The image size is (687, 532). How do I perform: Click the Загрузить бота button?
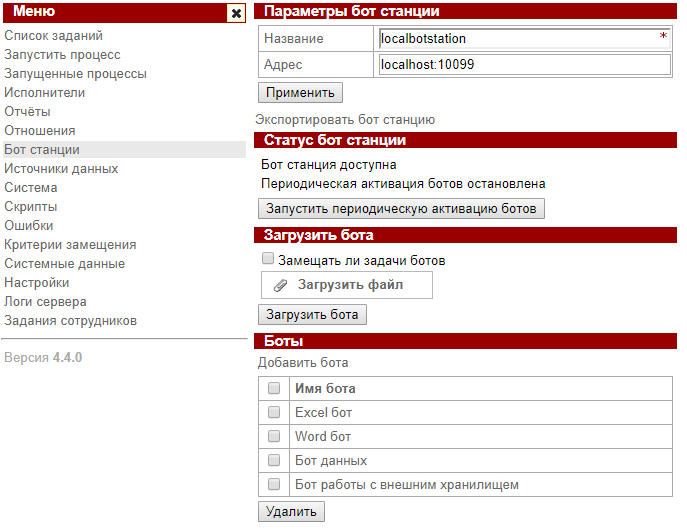click(x=312, y=315)
